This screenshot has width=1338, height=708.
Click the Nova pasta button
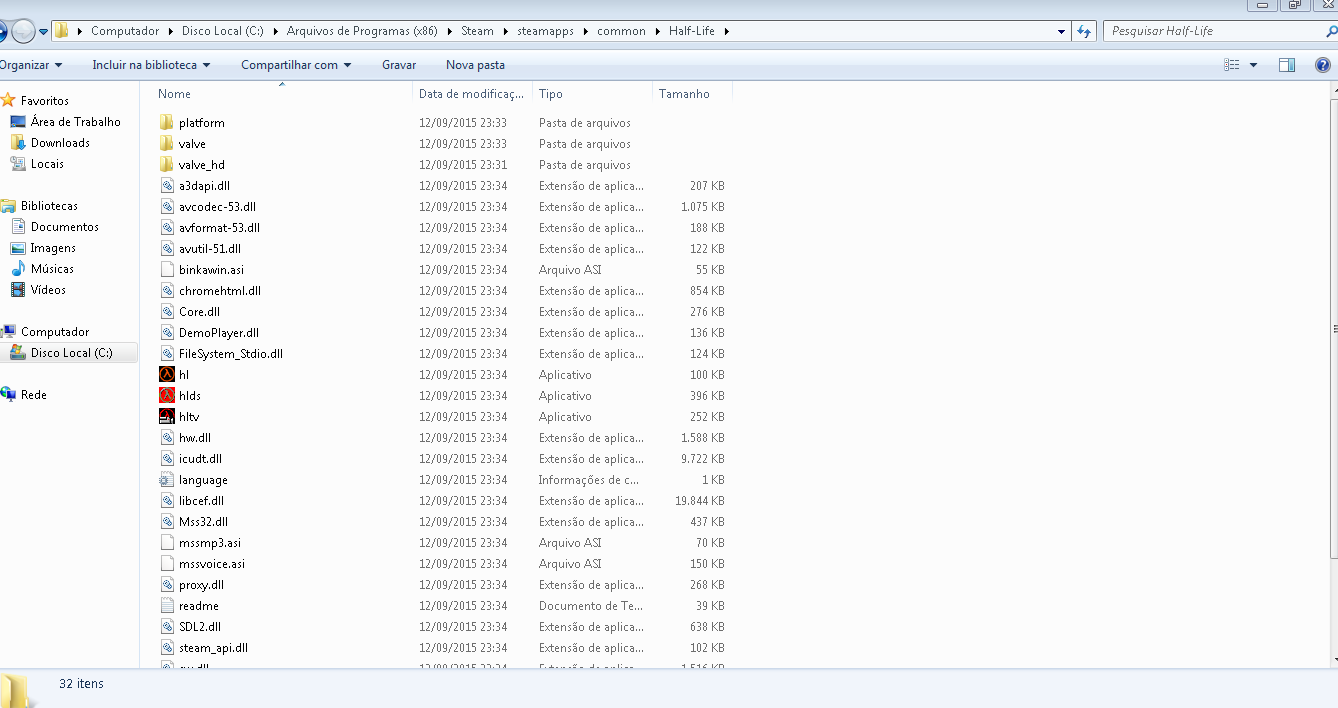(475, 65)
